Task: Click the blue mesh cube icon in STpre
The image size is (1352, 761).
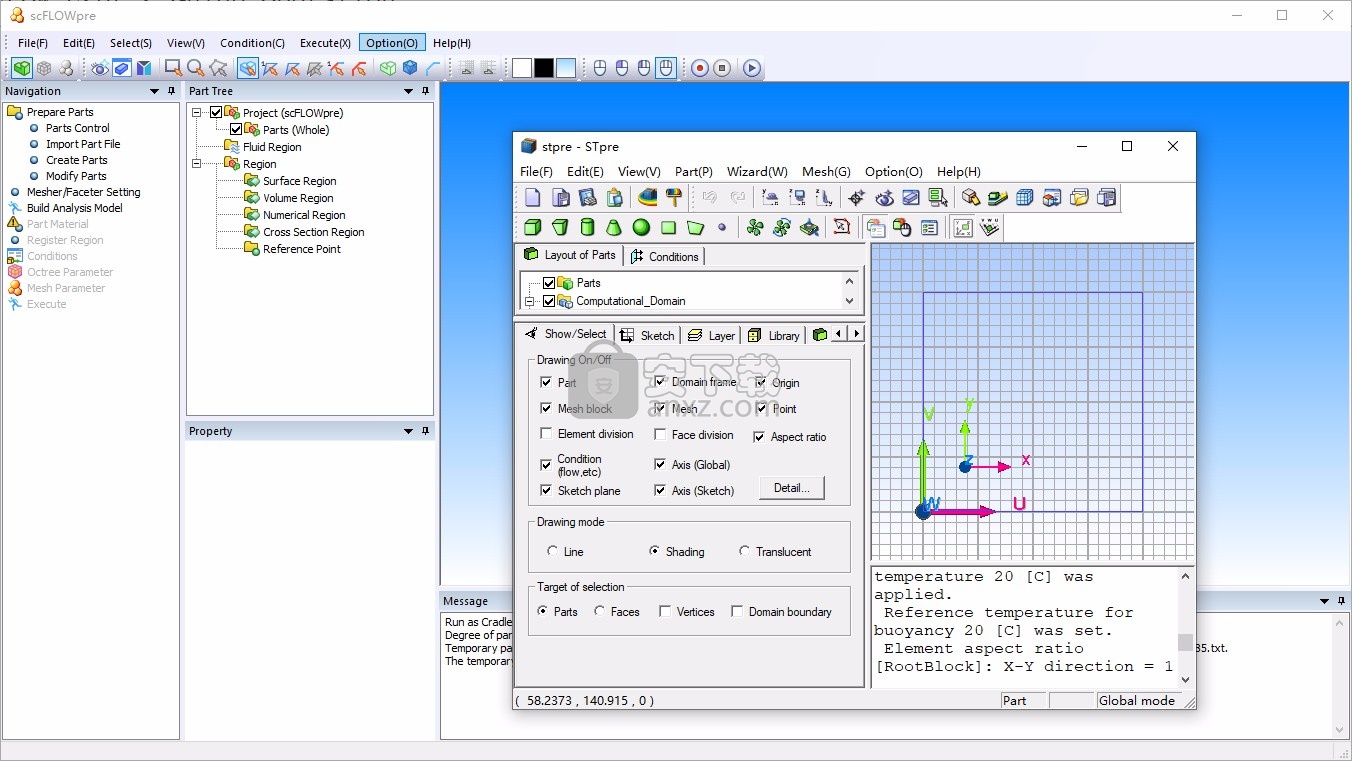Action: [x=1024, y=198]
